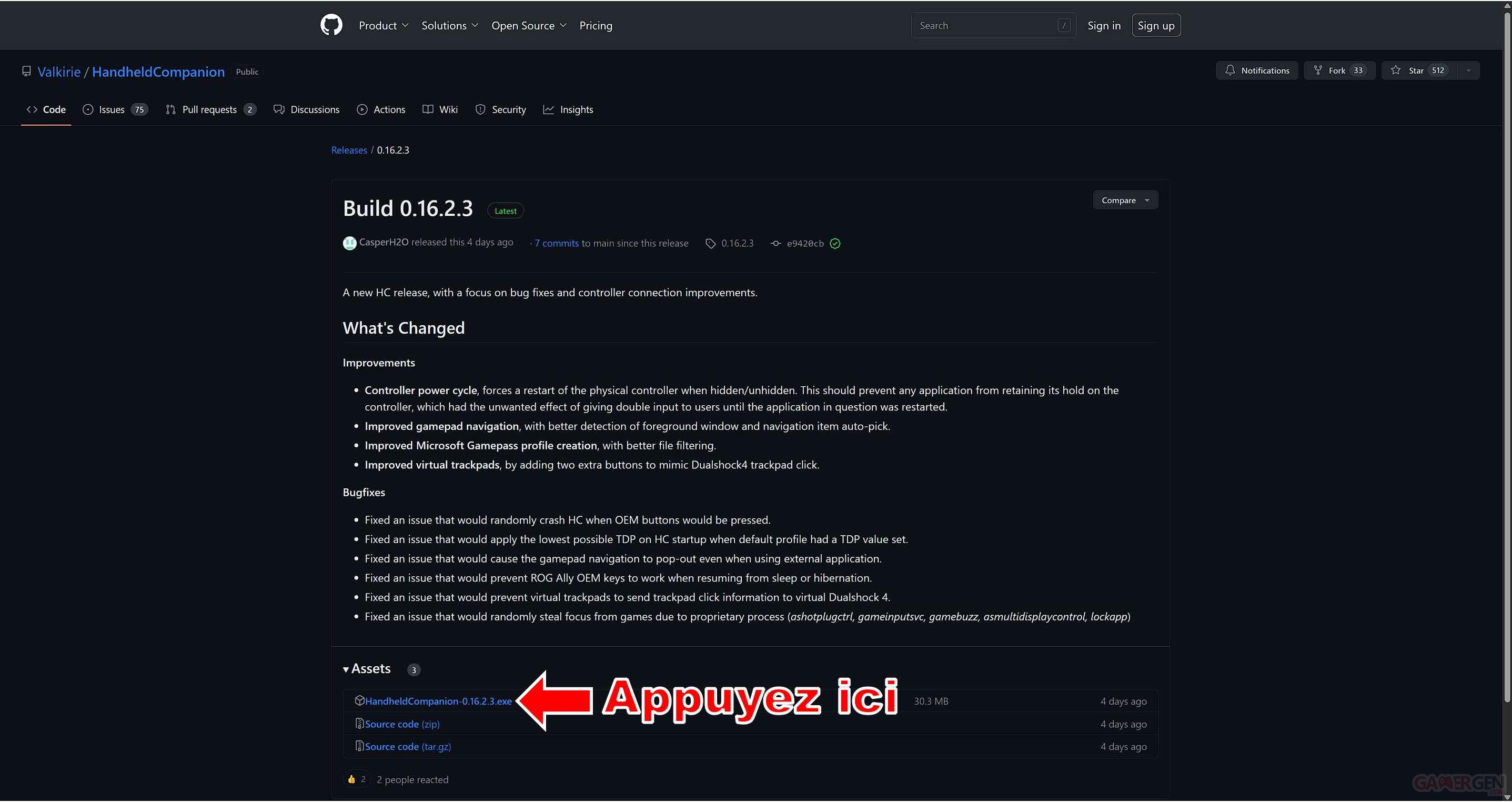Expand the Product menu
This screenshot has height=802, width=1512.
click(384, 25)
